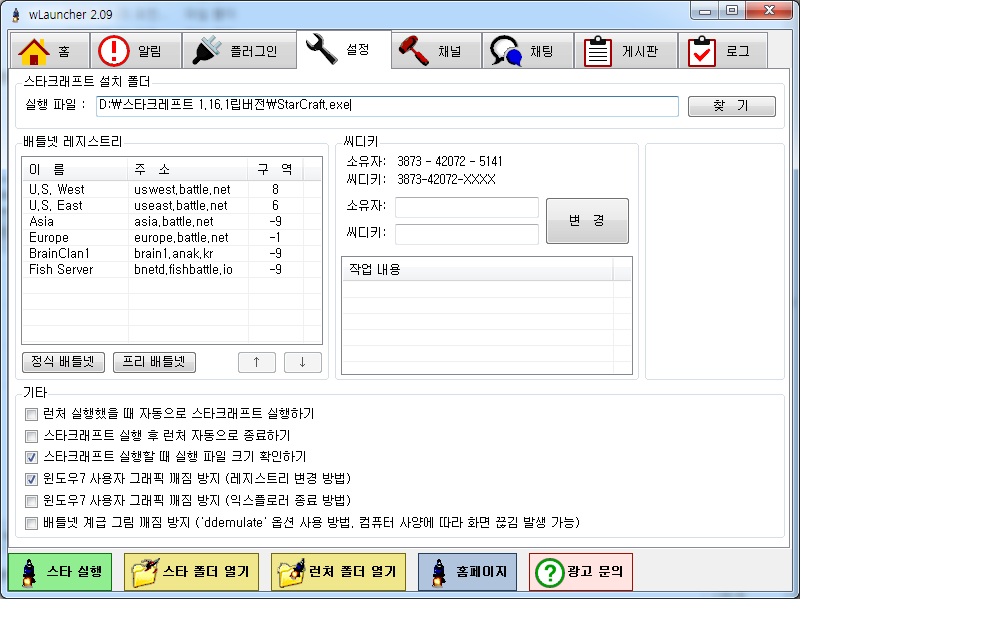Image resolution: width=1008 pixels, height=630 pixels.
Task: Click owner key text 3873 - 42072 - 5141
Action: [449, 161]
